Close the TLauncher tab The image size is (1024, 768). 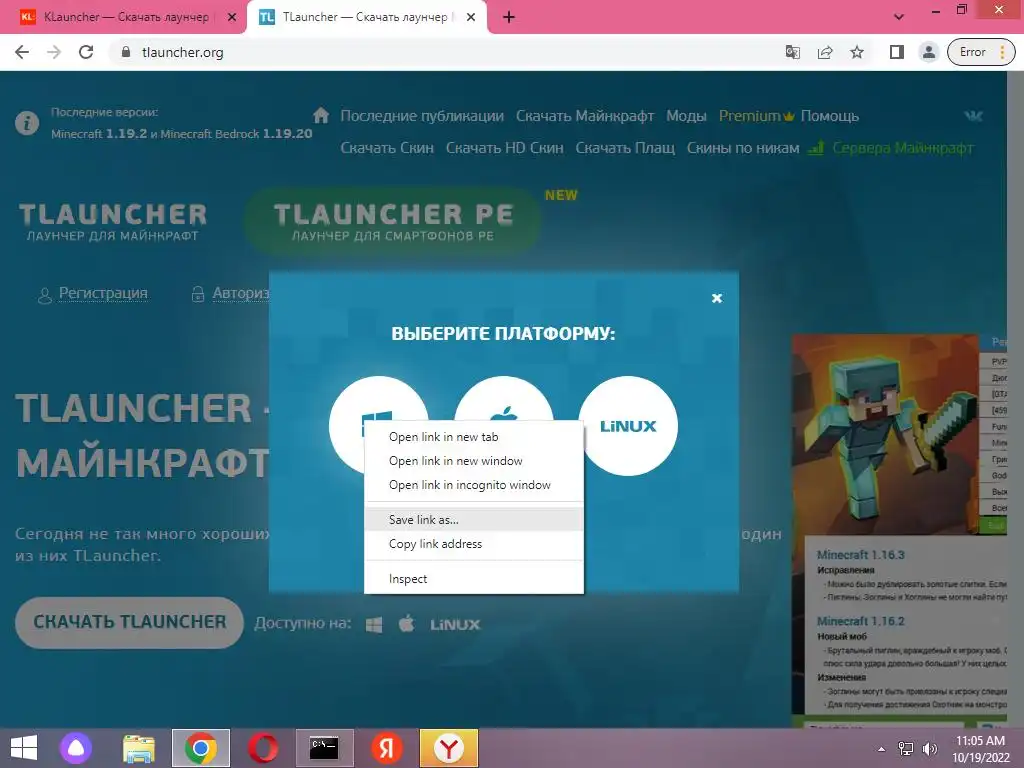pyautogui.click(x=471, y=17)
